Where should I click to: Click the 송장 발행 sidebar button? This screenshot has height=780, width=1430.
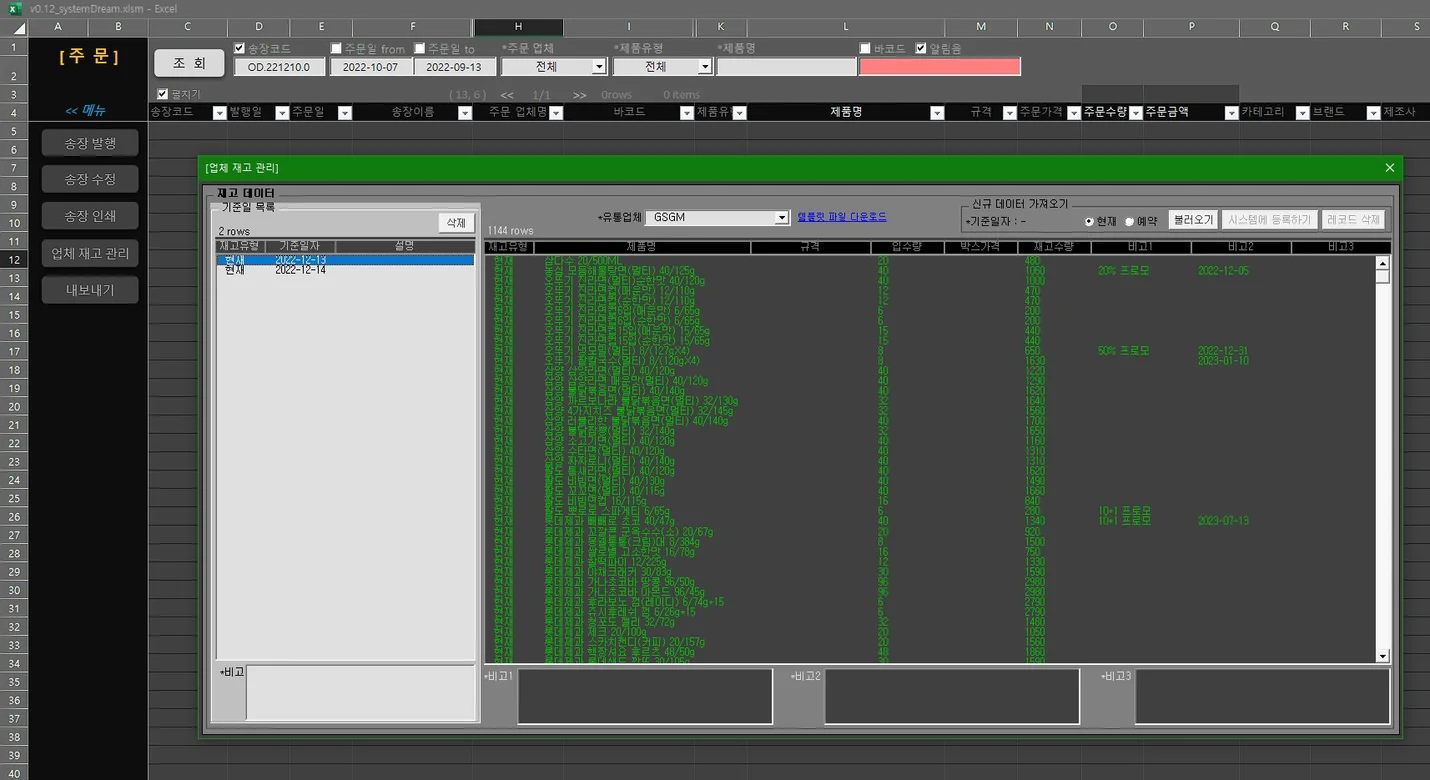[90, 144]
